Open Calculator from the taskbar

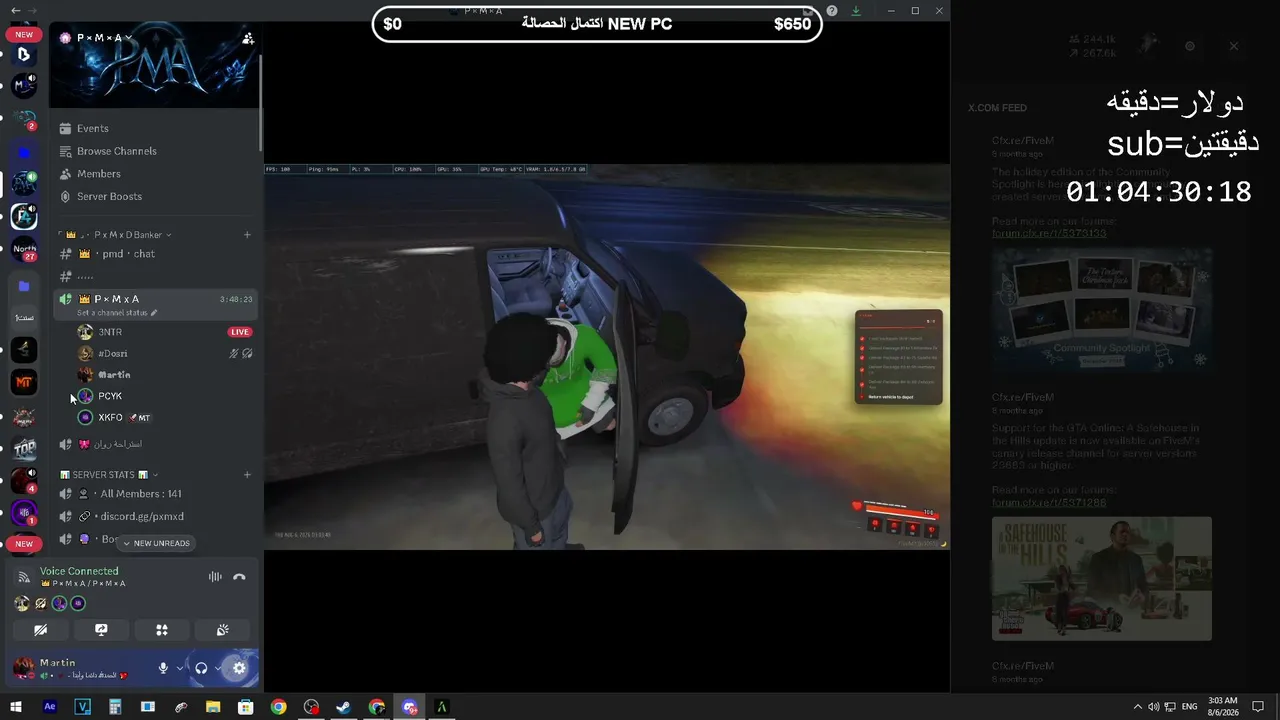(115, 707)
